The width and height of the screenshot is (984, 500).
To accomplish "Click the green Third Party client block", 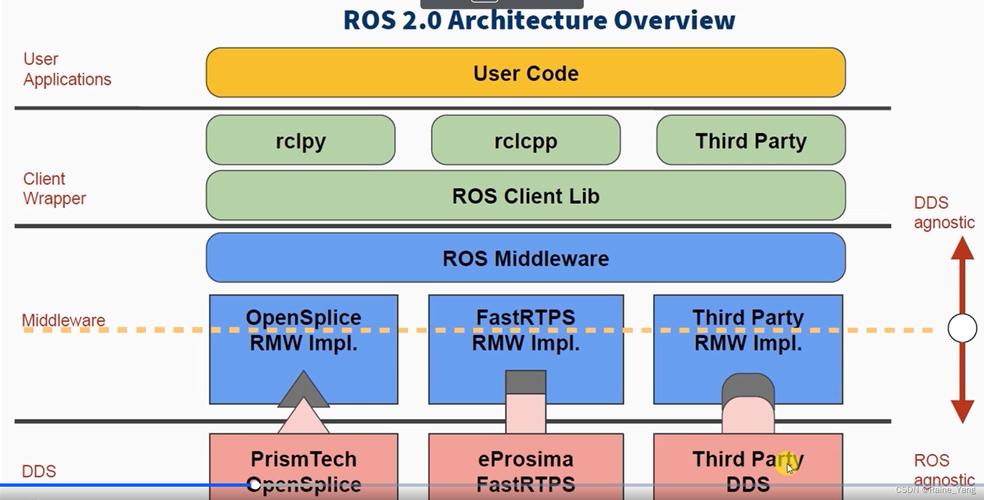I will (x=751, y=140).
